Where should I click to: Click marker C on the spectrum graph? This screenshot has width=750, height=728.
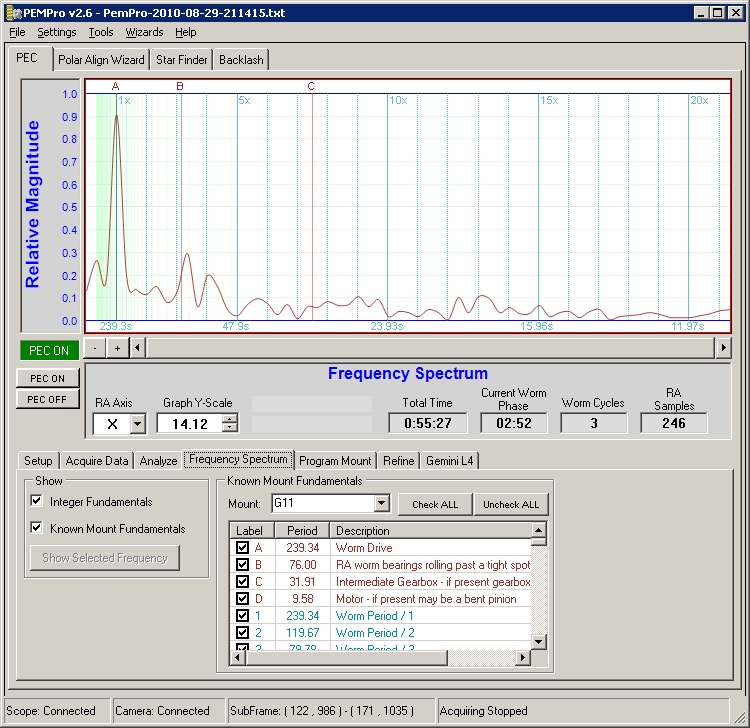311,87
